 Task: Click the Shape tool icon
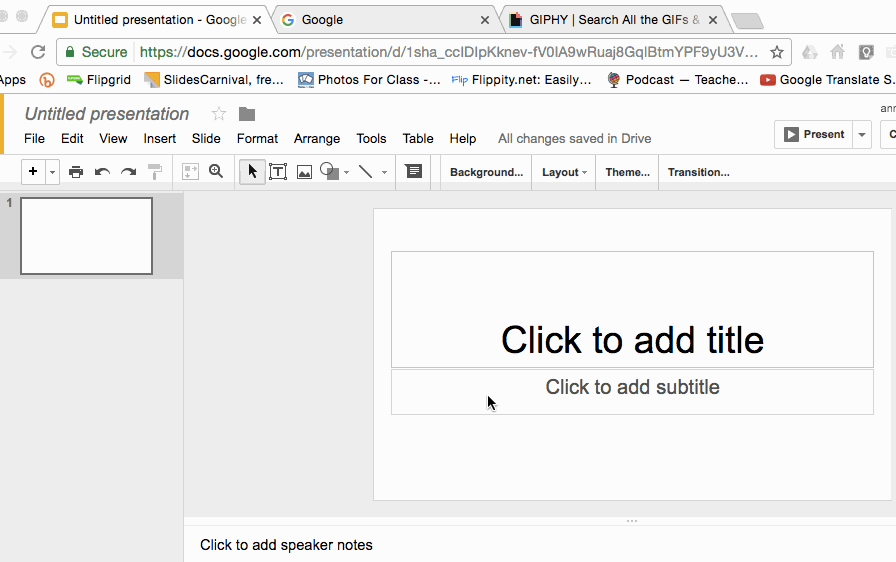coord(329,172)
